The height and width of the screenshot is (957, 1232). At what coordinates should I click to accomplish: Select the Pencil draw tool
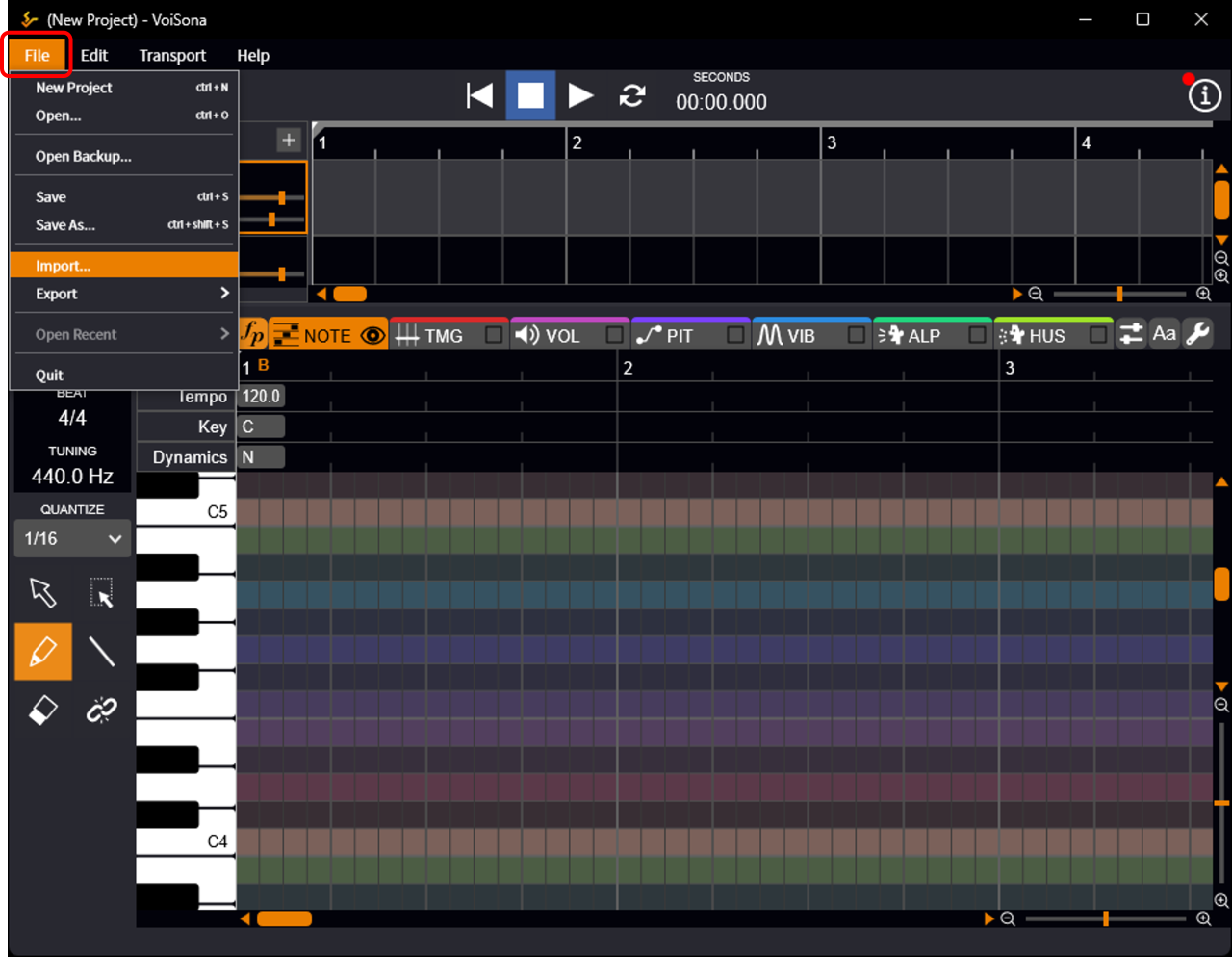[x=43, y=652]
